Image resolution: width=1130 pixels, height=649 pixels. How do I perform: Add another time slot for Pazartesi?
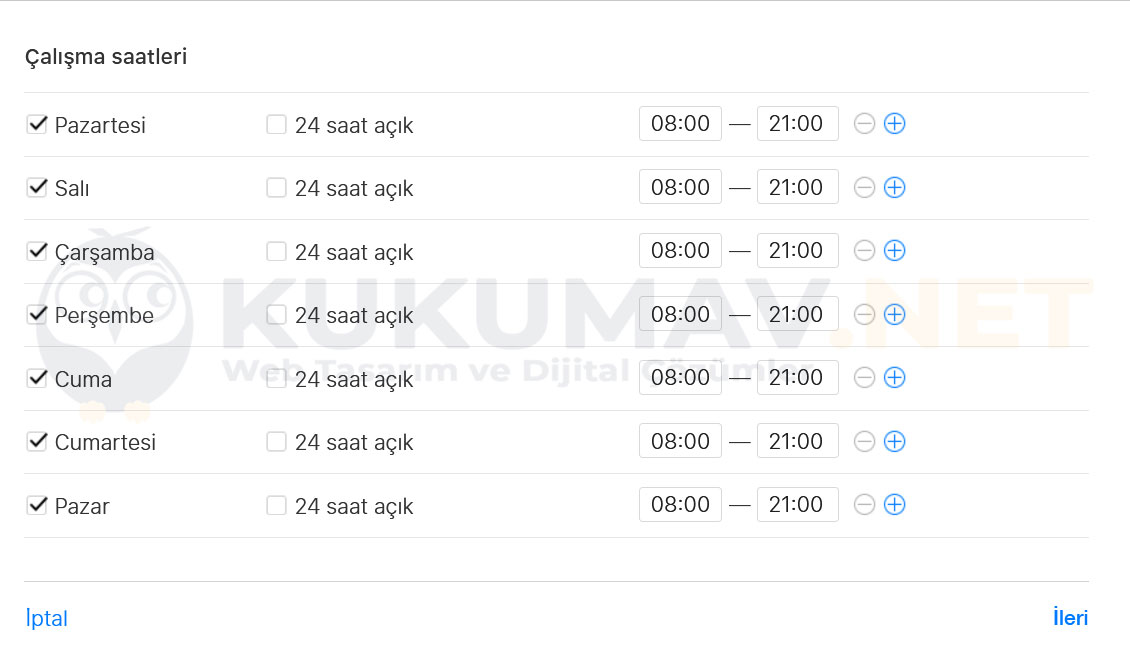pos(894,124)
